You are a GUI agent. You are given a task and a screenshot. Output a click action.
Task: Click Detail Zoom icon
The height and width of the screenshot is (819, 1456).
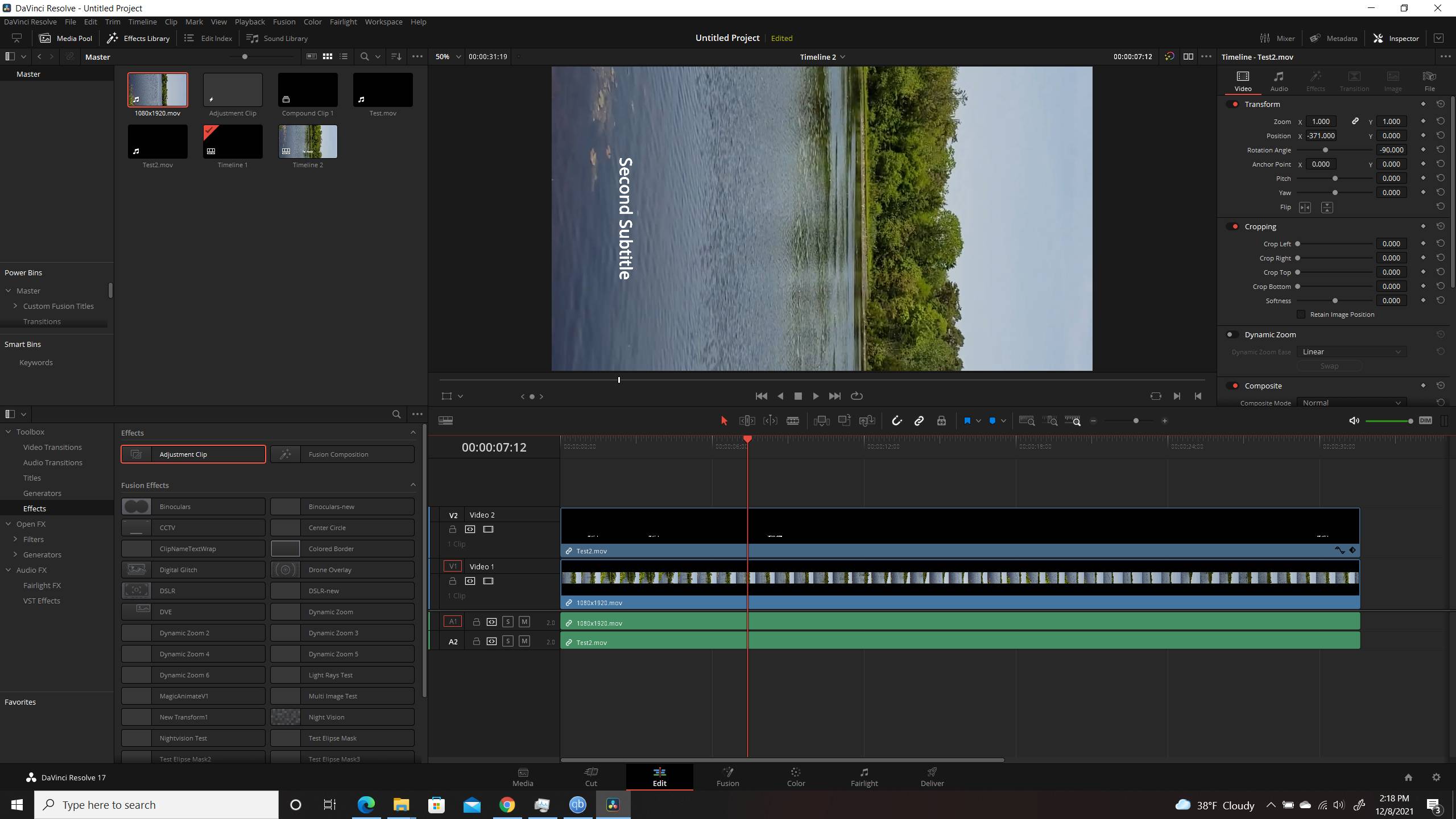(1050, 421)
